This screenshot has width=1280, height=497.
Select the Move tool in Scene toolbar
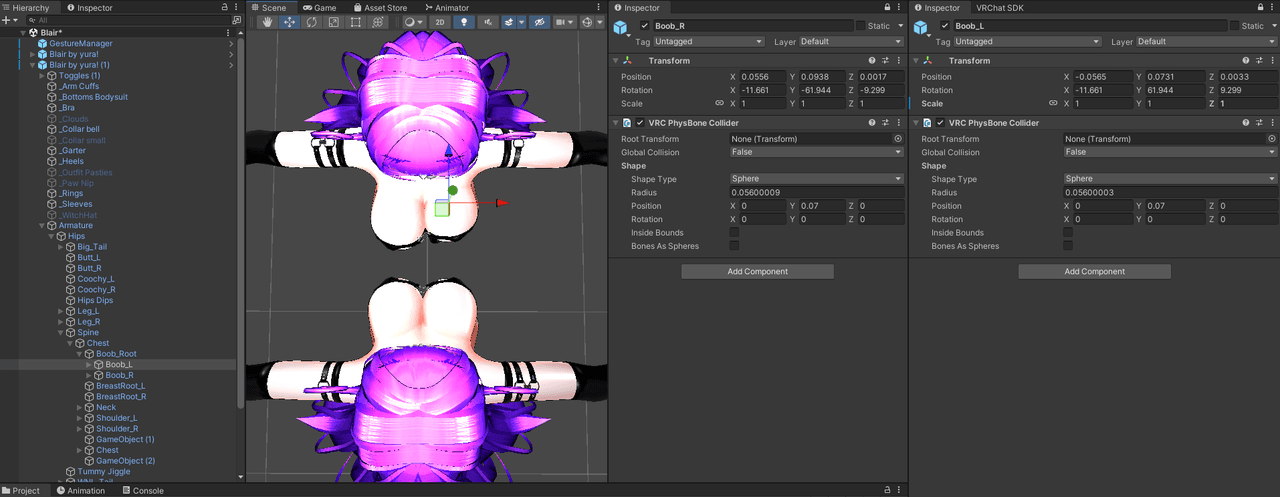pyautogui.click(x=289, y=22)
